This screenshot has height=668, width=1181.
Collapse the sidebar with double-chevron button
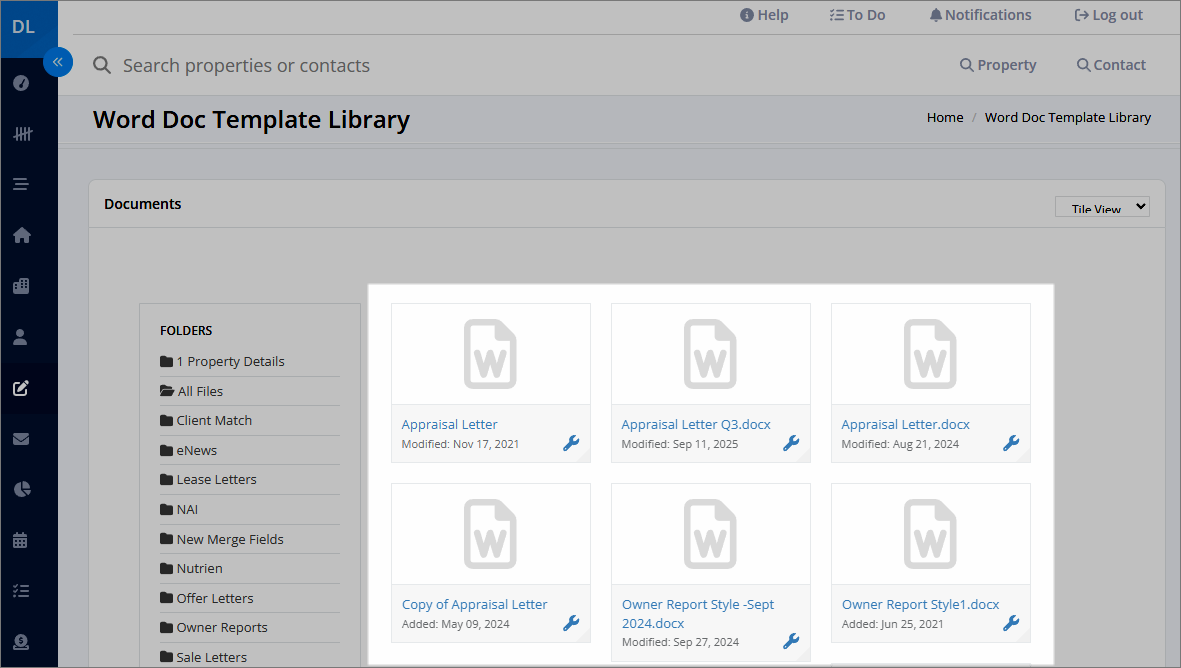58,62
